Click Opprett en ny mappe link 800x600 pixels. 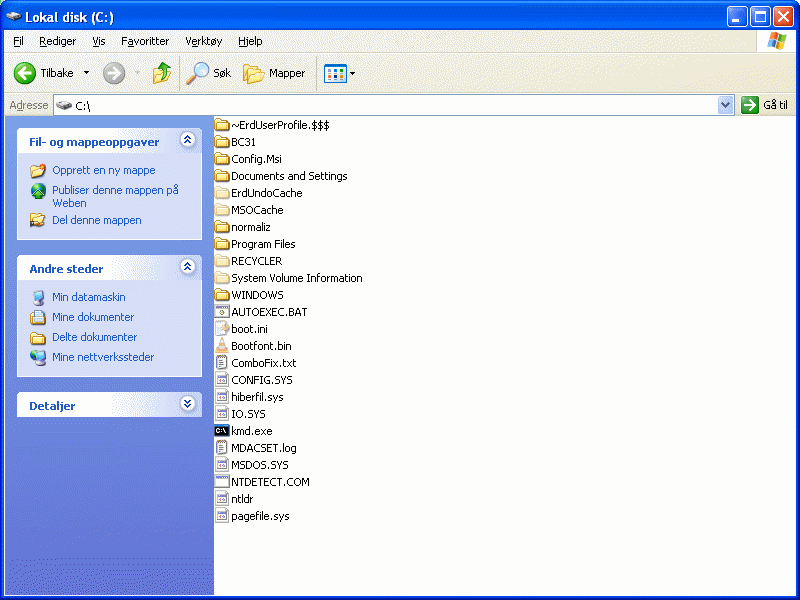coord(104,170)
